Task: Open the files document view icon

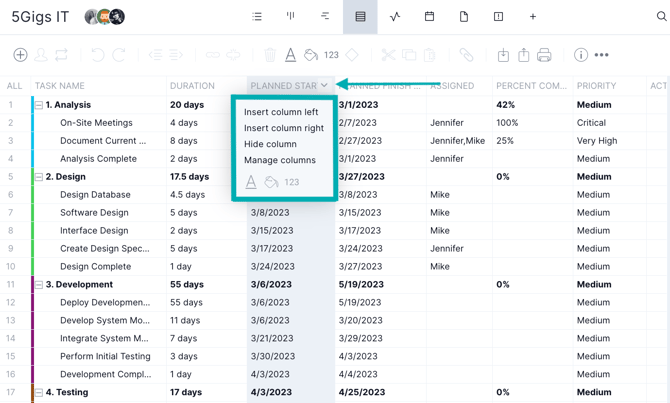Action: pos(464,17)
